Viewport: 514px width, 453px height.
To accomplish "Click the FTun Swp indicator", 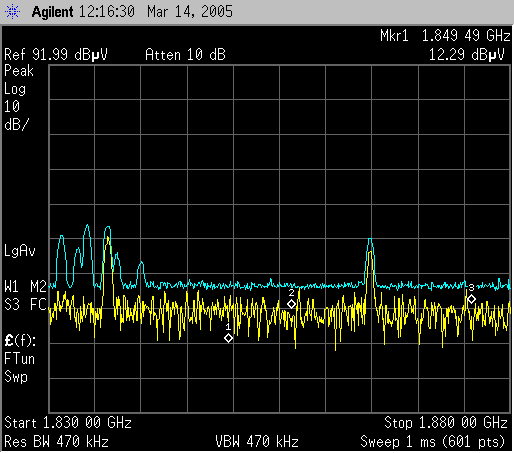I will [x=19, y=368].
